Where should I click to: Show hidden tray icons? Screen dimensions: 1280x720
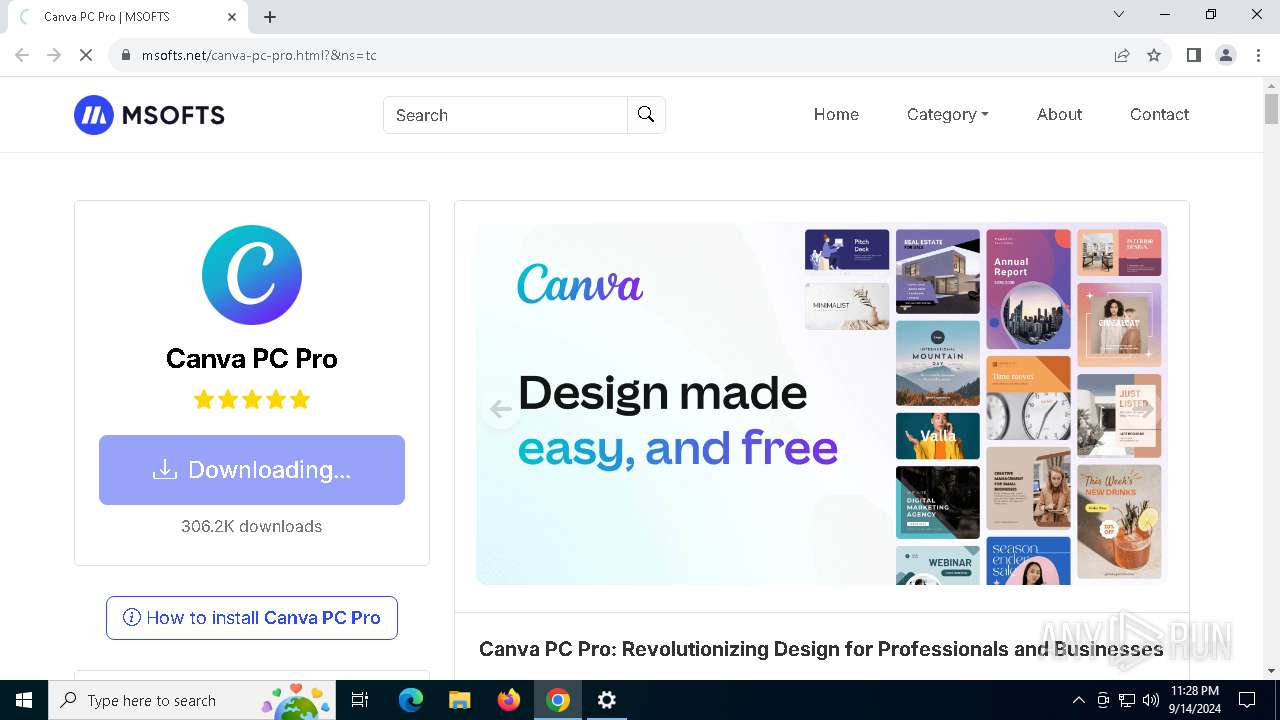[x=1078, y=700]
